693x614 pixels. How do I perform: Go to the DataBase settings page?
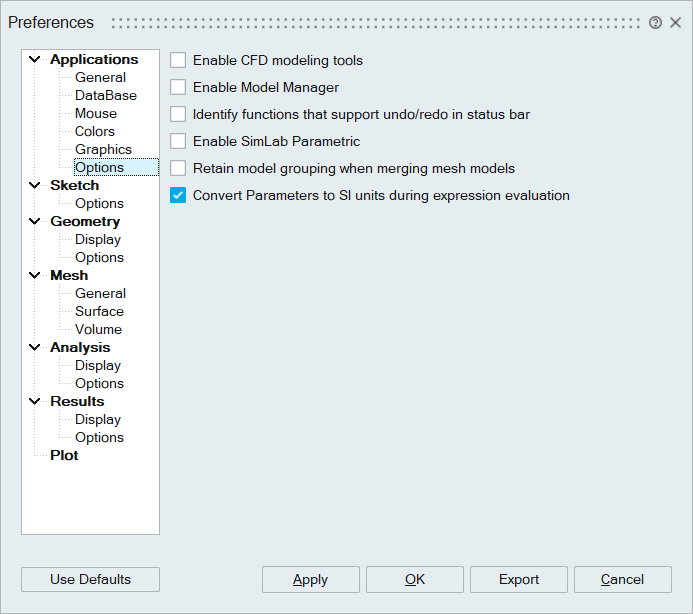coord(106,95)
